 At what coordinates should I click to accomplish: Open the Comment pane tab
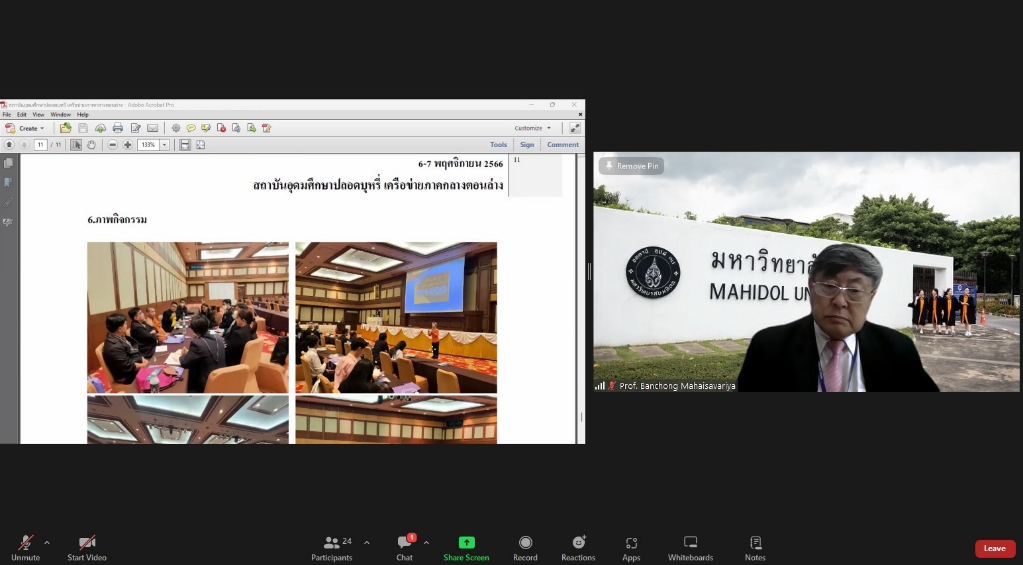tap(563, 145)
